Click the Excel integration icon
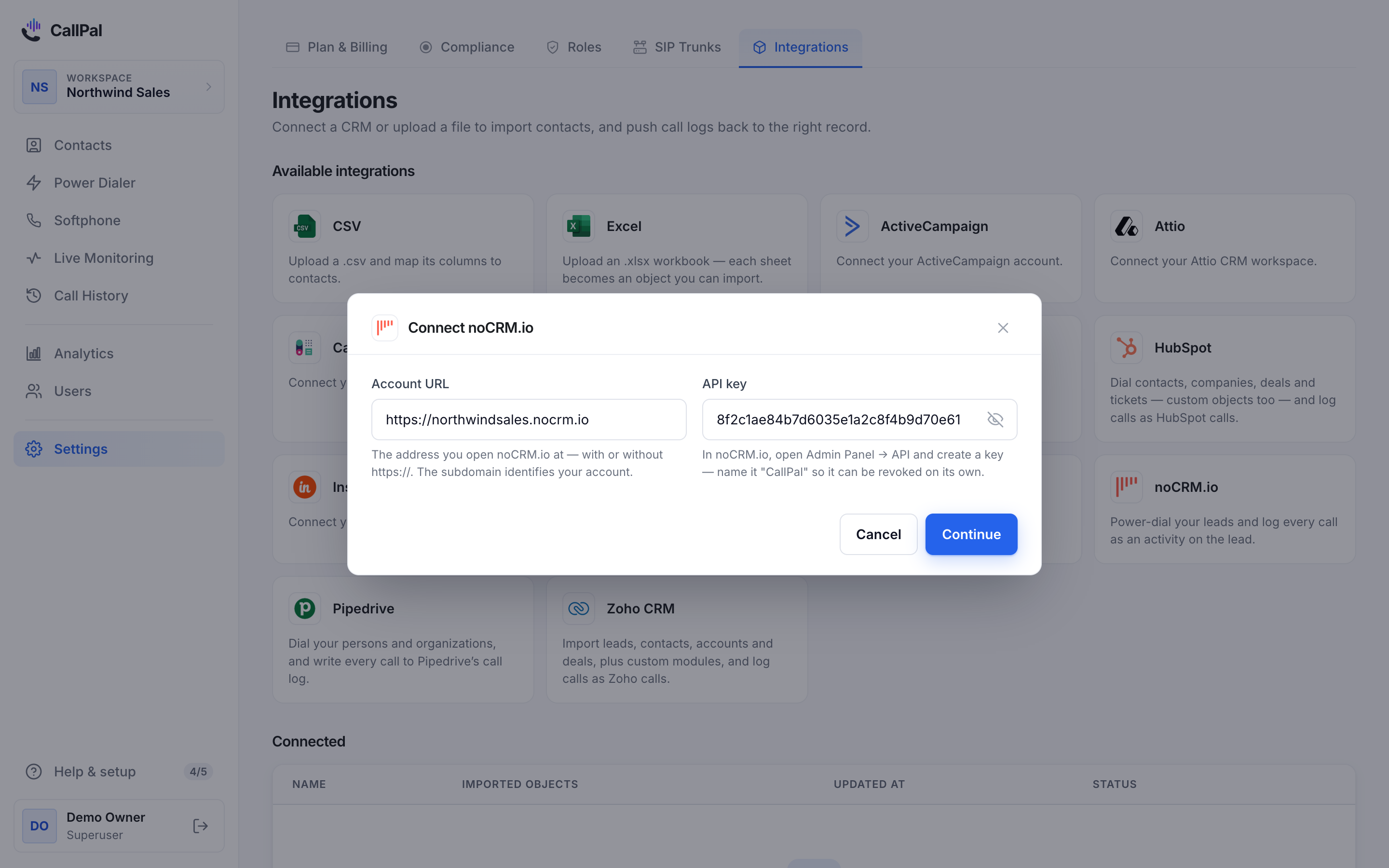The image size is (1389, 868). tap(579, 226)
